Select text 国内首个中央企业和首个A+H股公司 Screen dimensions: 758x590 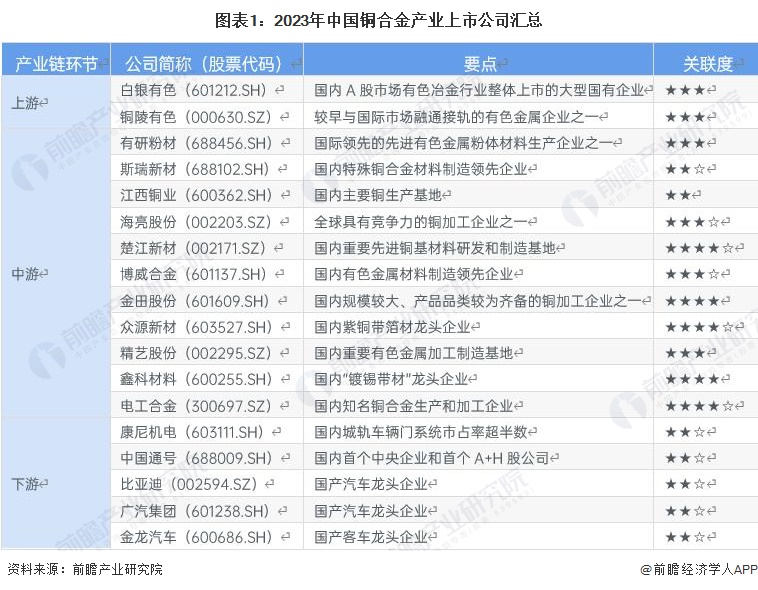pyautogui.click(x=432, y=458)
